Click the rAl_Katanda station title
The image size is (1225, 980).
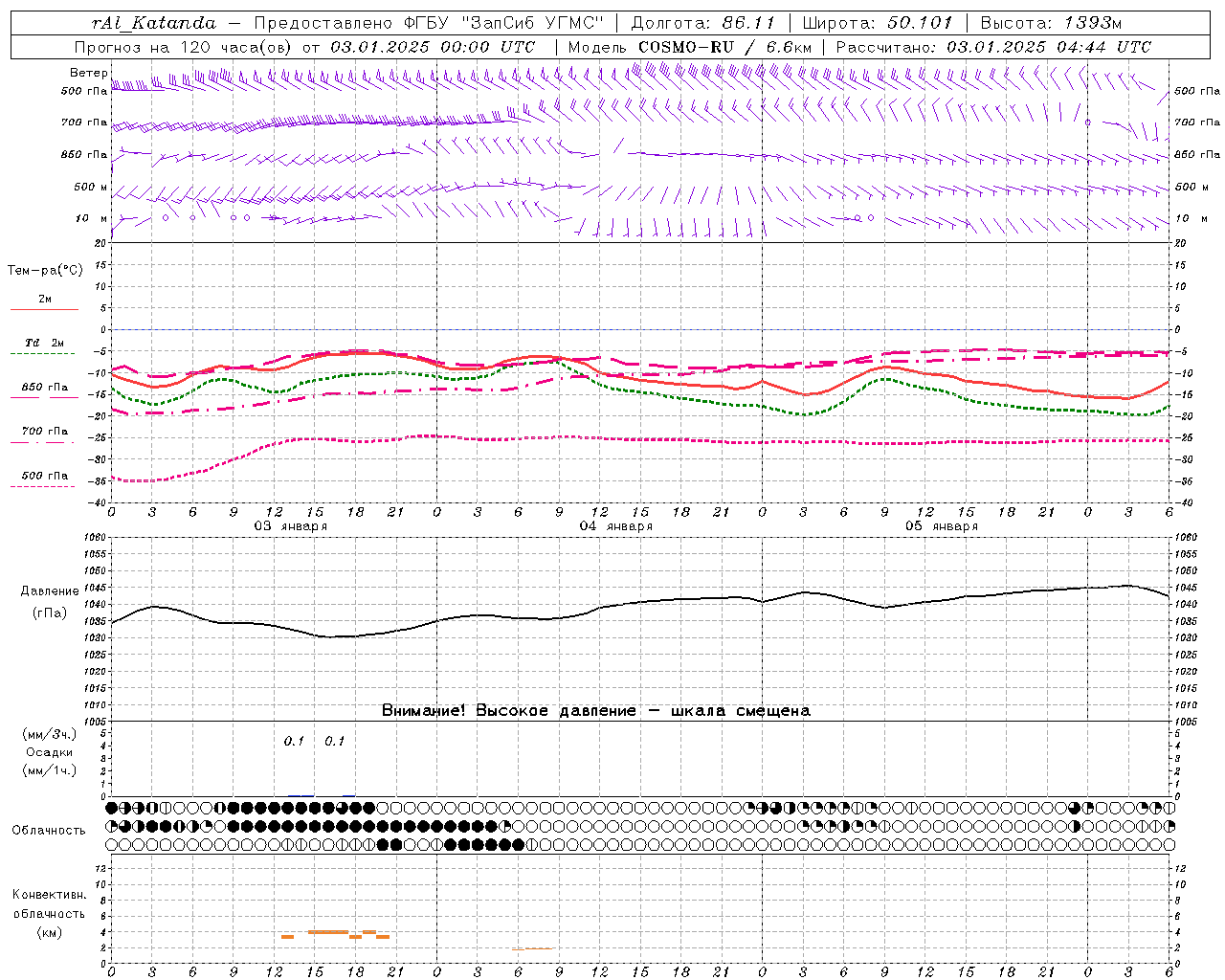(x=154, y=23)
